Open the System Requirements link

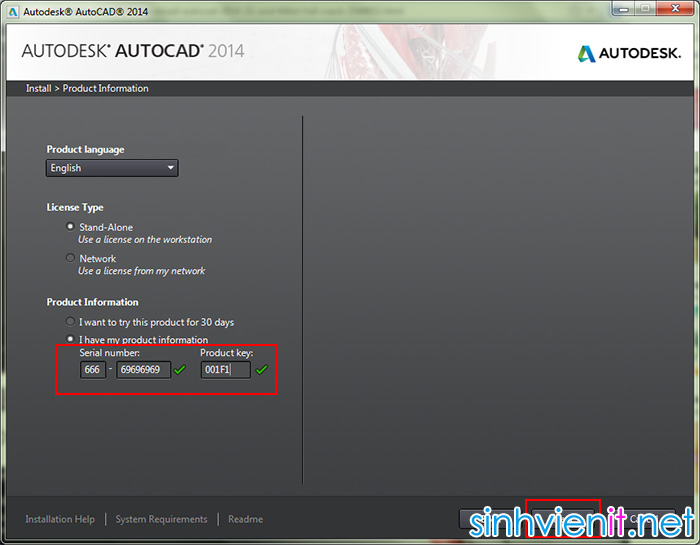coord(161,519)
